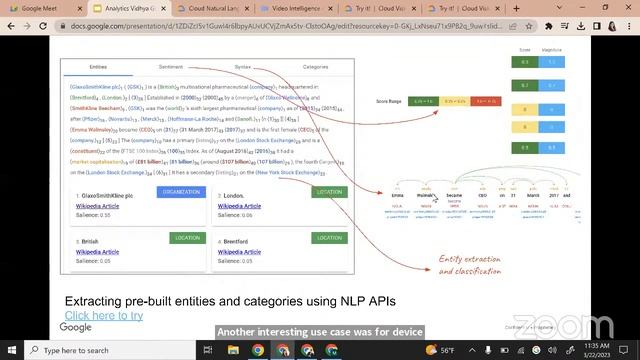Click the yellow Score Range swatch
Viewport: 640px width, 360px height.
tap(455, 101)
